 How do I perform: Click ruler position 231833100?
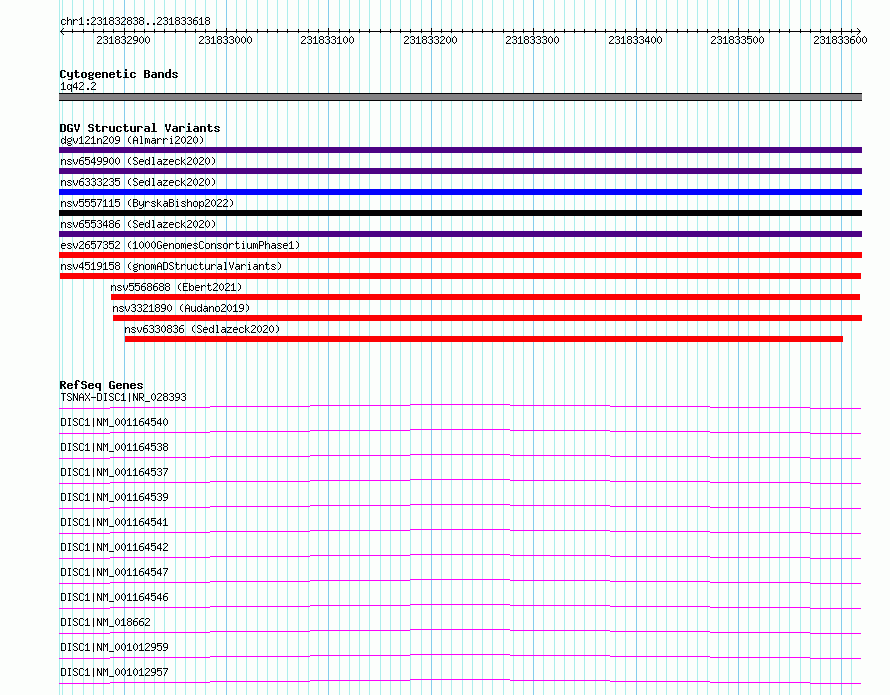(x=328, y=40)
